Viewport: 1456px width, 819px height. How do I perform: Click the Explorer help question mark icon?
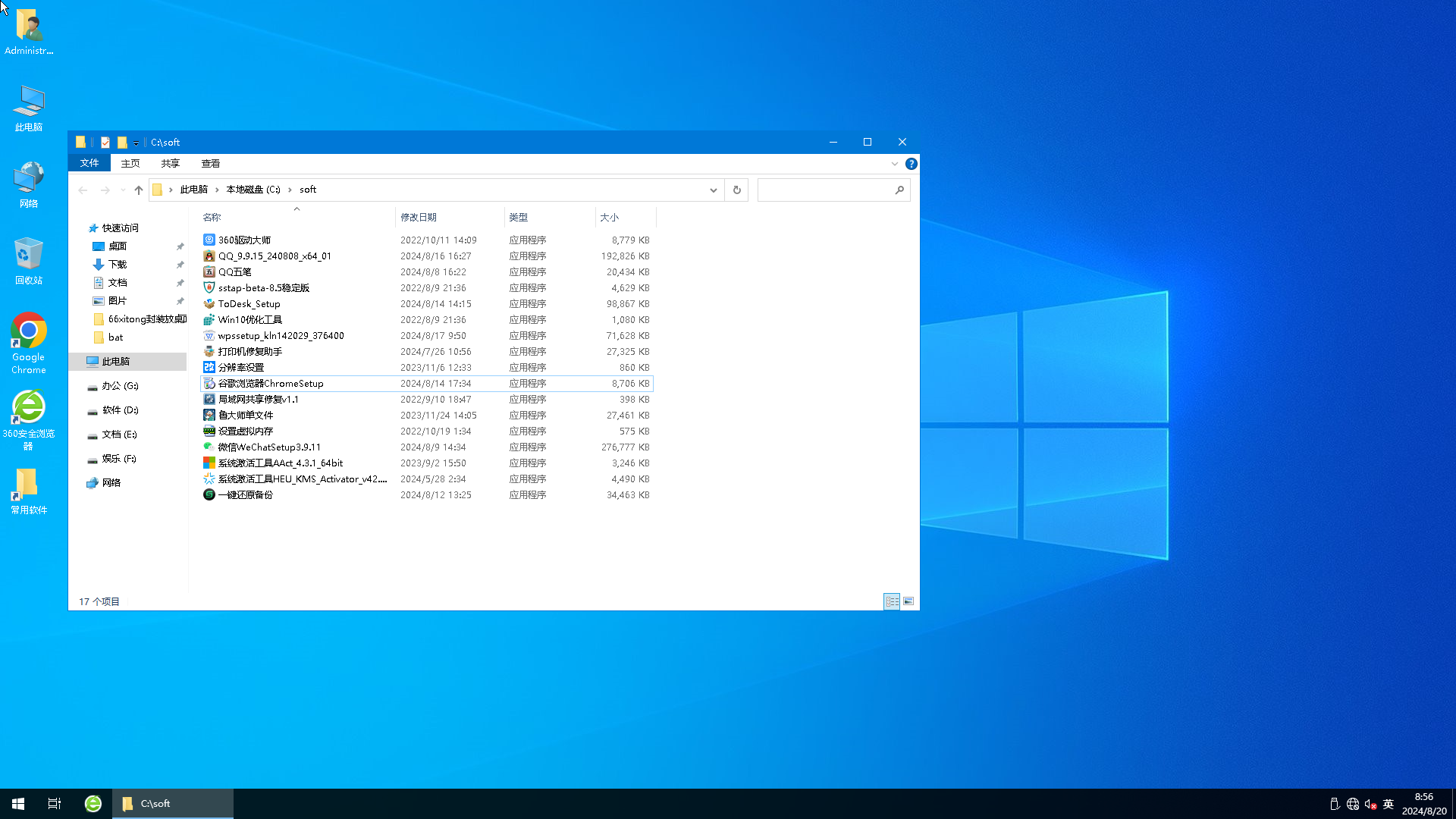(x=912, y=164)
